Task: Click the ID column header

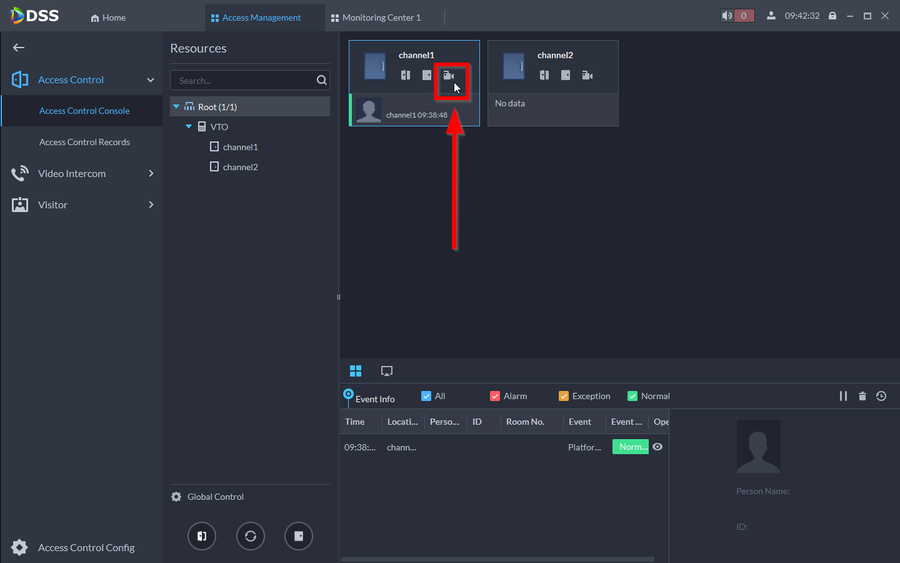Action: coord(477,422)
